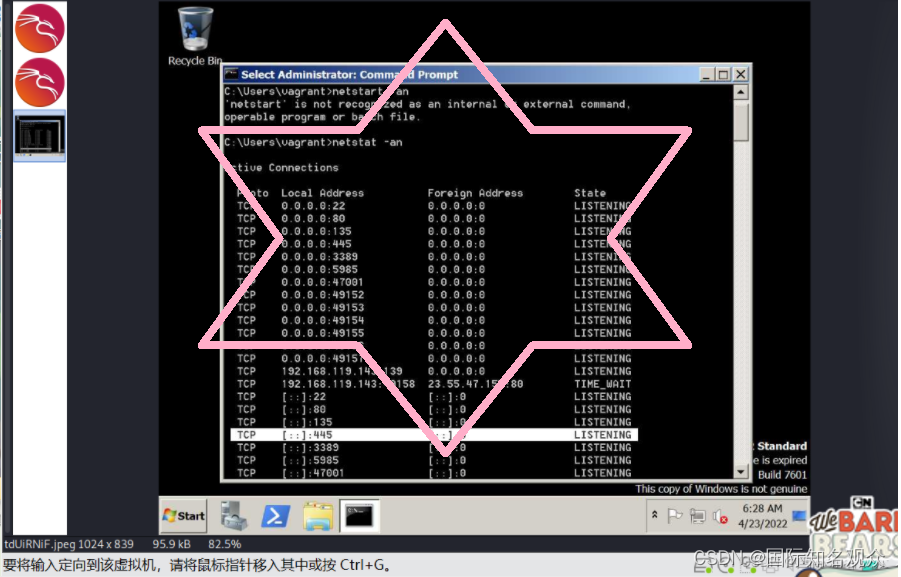Click local address 0.0.0.0:445
The image size is (901, 577).
316,244
